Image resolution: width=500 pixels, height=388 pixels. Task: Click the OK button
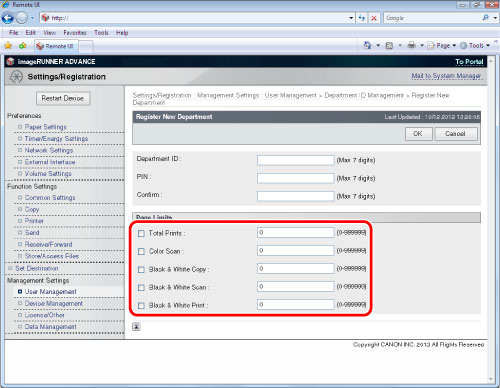(419, 134)
